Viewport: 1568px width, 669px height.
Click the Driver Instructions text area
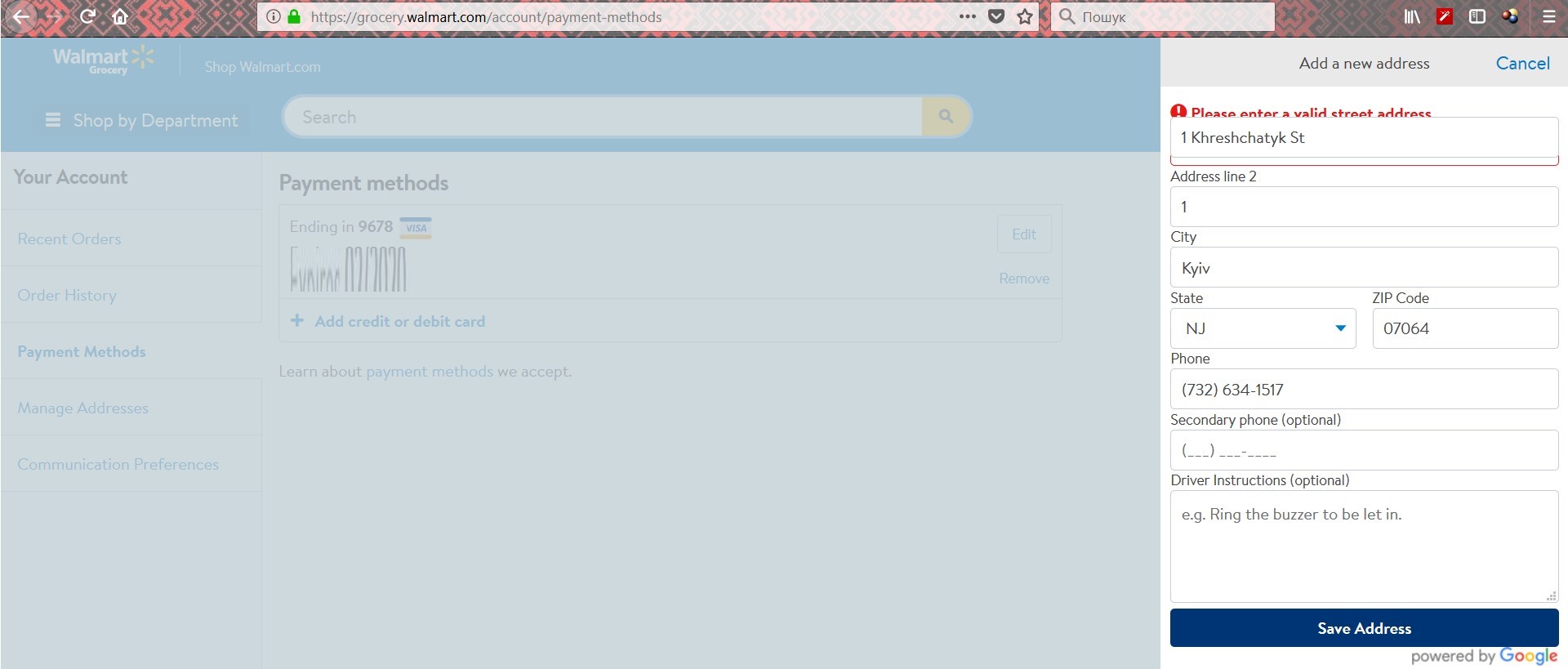coord(1364,546)
